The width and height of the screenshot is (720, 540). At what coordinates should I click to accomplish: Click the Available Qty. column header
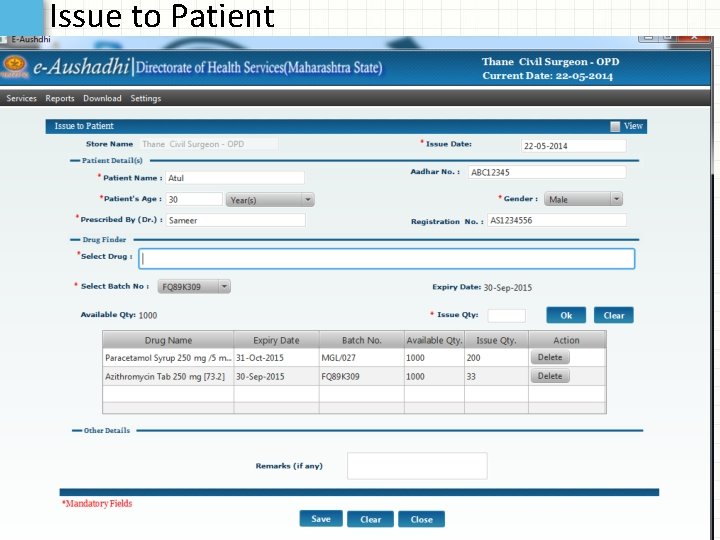434,340
